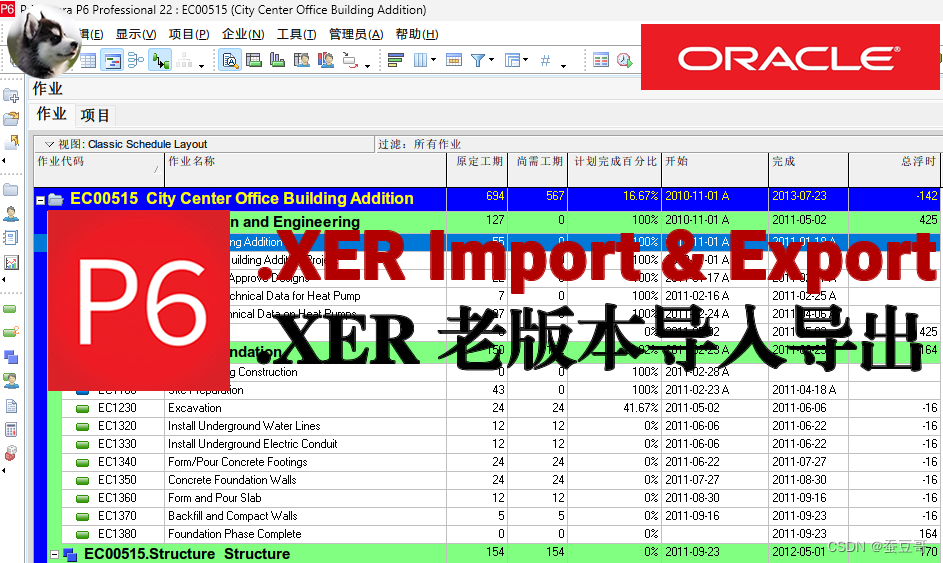This screenshot has height=563, width=943.
Task: Open the Bars formatting icon
Action: click(x=396, y=60)
